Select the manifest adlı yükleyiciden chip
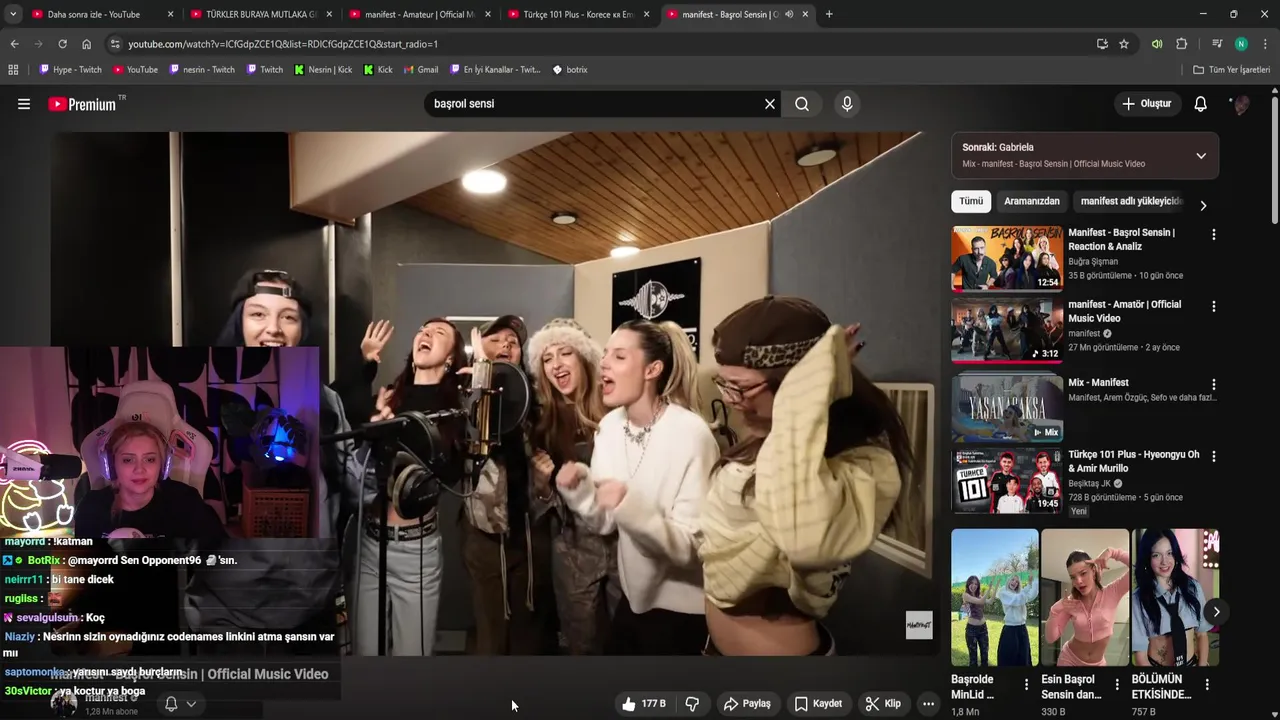 pos(1130,201)
